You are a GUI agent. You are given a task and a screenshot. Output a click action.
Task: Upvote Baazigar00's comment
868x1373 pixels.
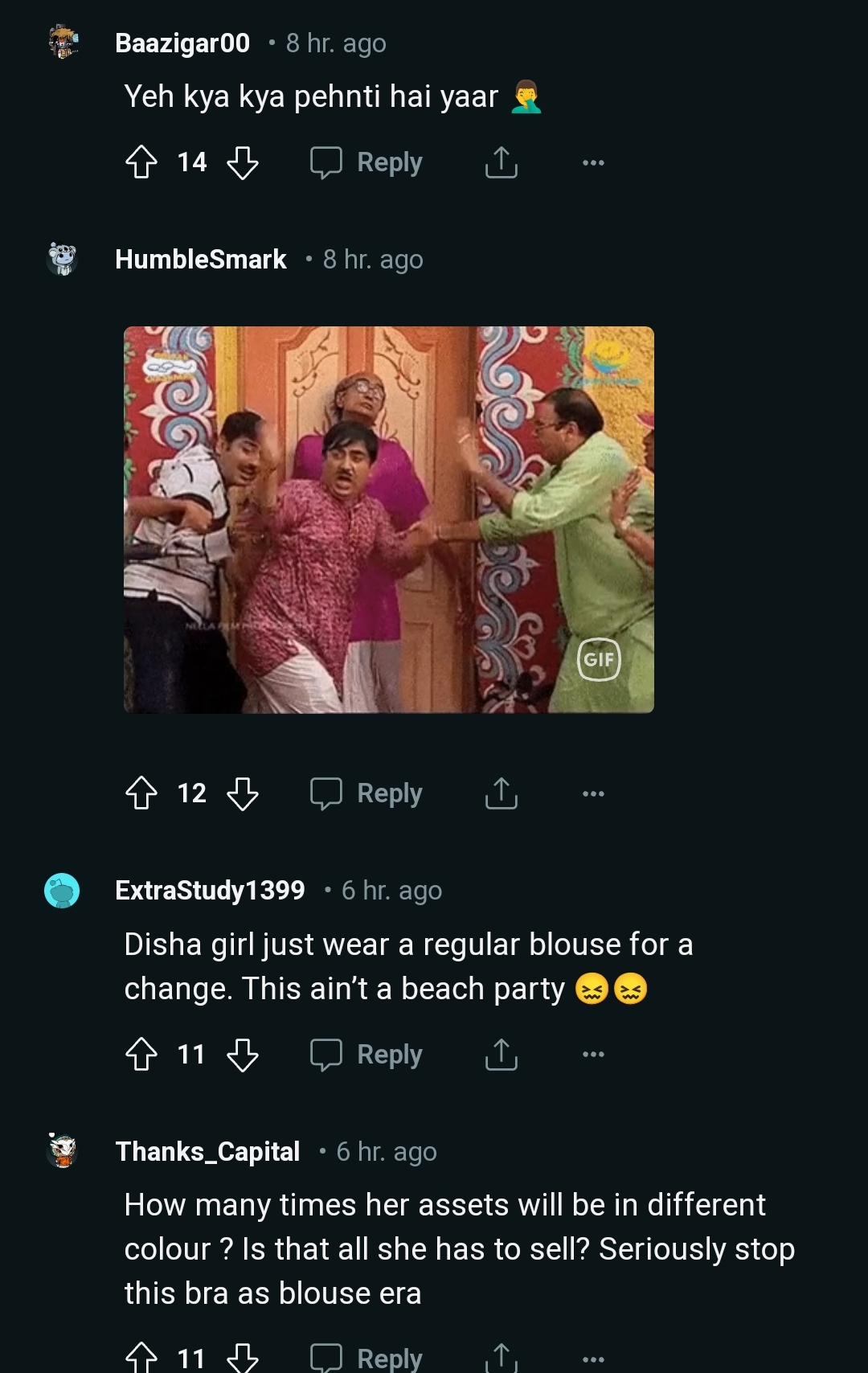[x=141, y=162]
